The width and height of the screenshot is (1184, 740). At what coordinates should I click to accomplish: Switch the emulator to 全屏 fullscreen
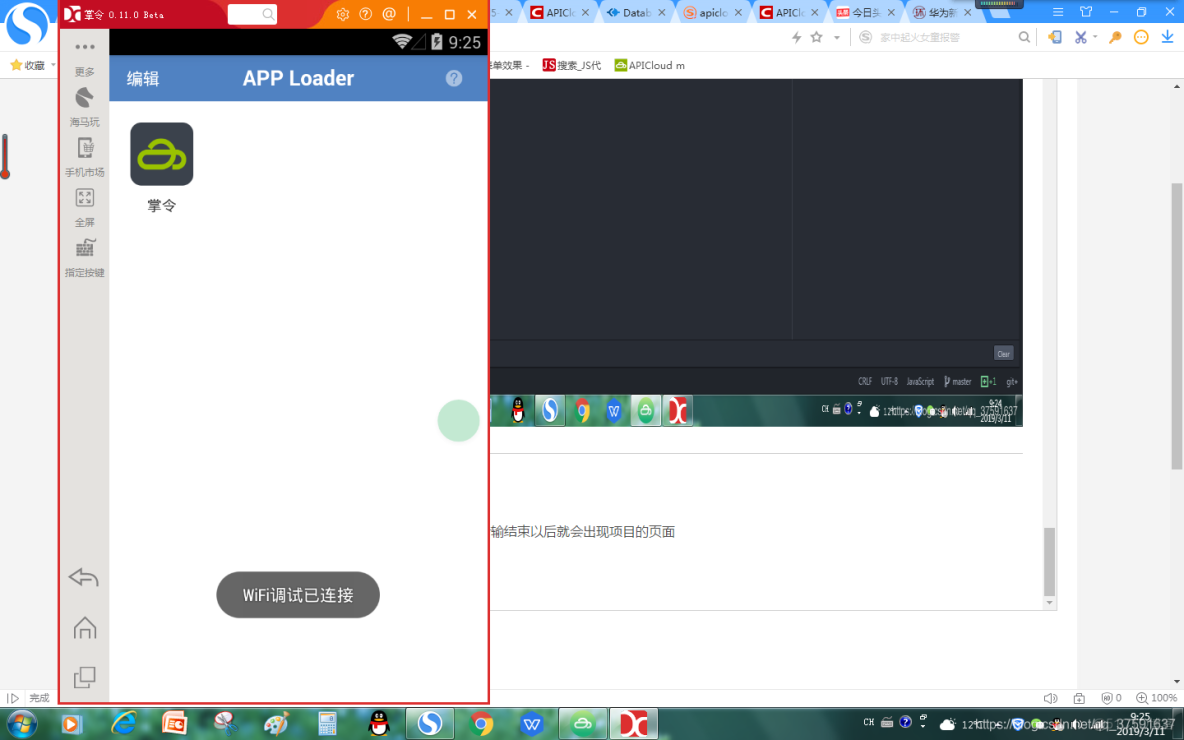pos(85,208)
